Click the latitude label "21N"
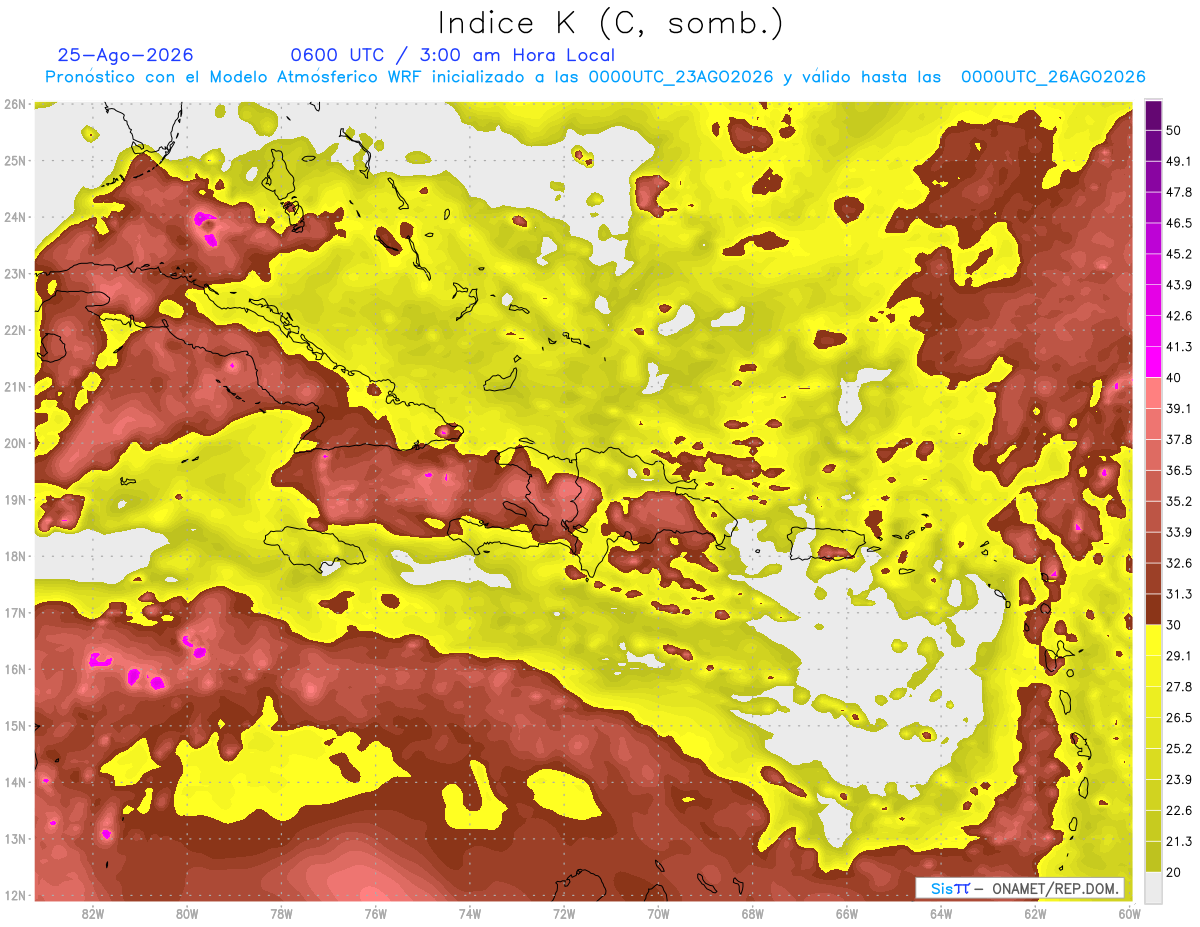Image resolution: width=1200 pixels, height=927 pixels. point(14,386)
